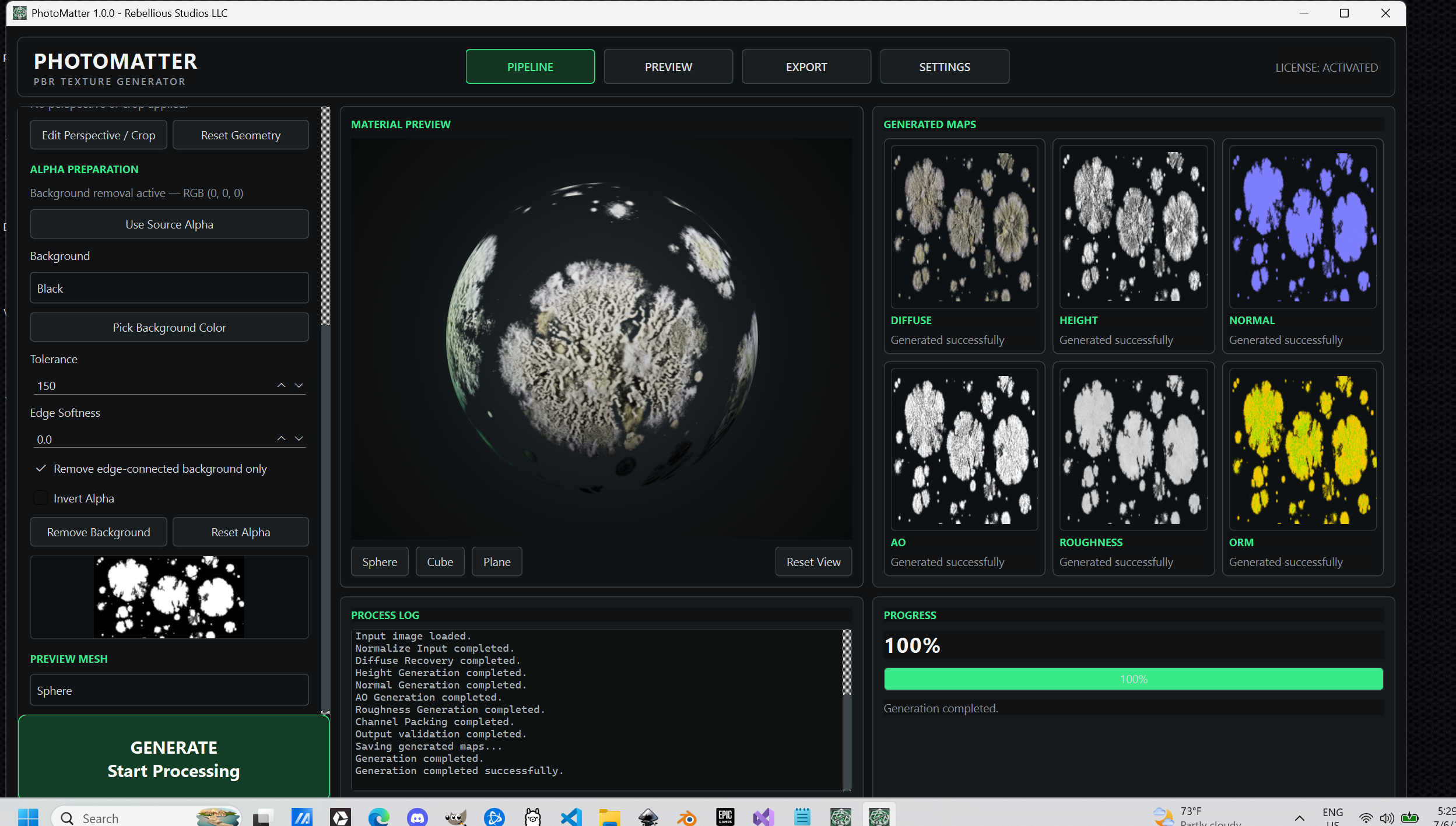
Task: Open Blender from the taskbar
Action: click(686, 817)
